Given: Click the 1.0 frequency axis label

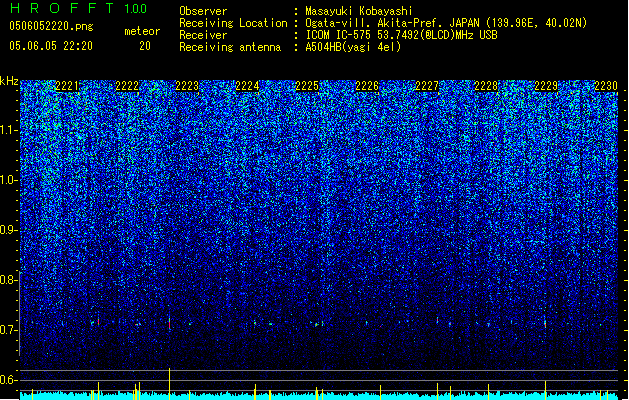Looking at the screenshot, I should point(8,180).
